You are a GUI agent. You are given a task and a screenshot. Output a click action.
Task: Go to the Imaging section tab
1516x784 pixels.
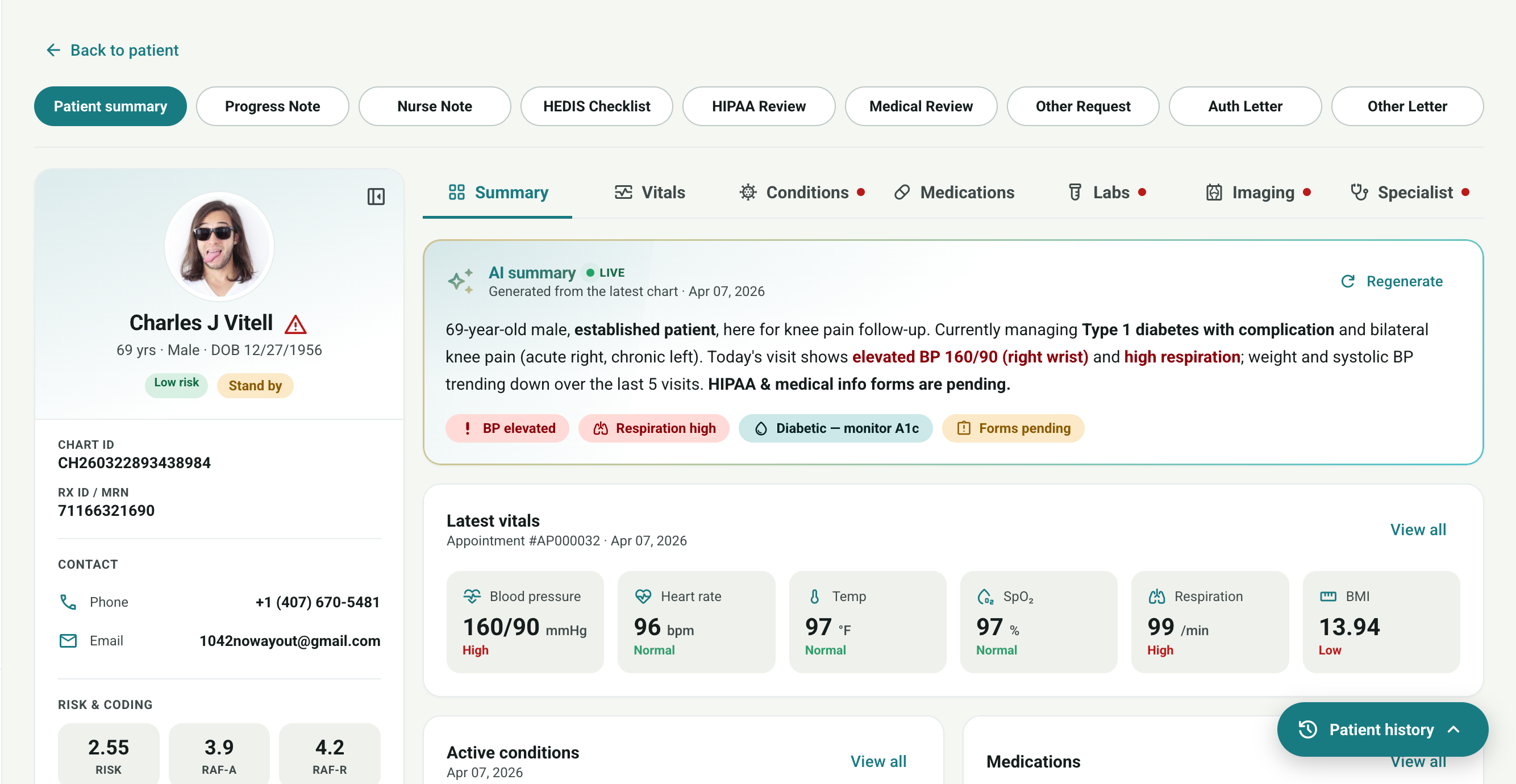pos(1257,193)
